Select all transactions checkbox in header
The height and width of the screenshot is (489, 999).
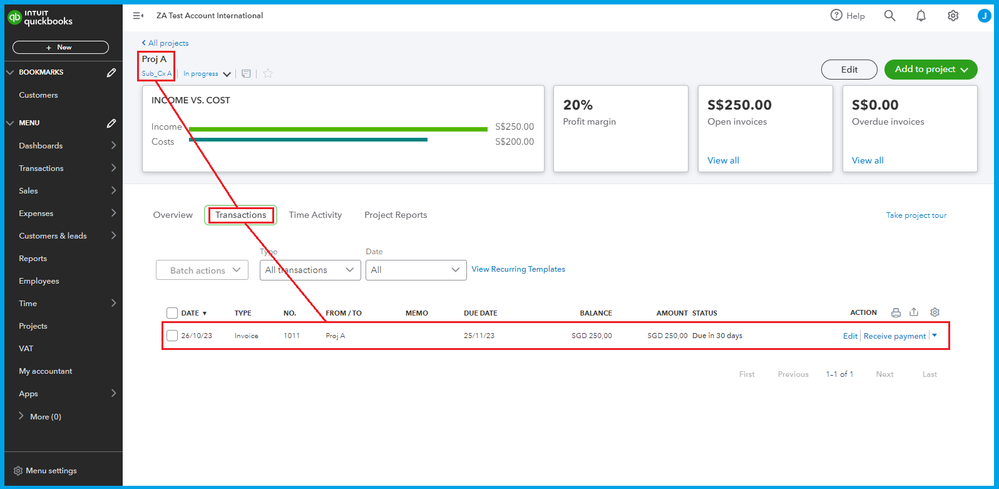coord(172,313)
